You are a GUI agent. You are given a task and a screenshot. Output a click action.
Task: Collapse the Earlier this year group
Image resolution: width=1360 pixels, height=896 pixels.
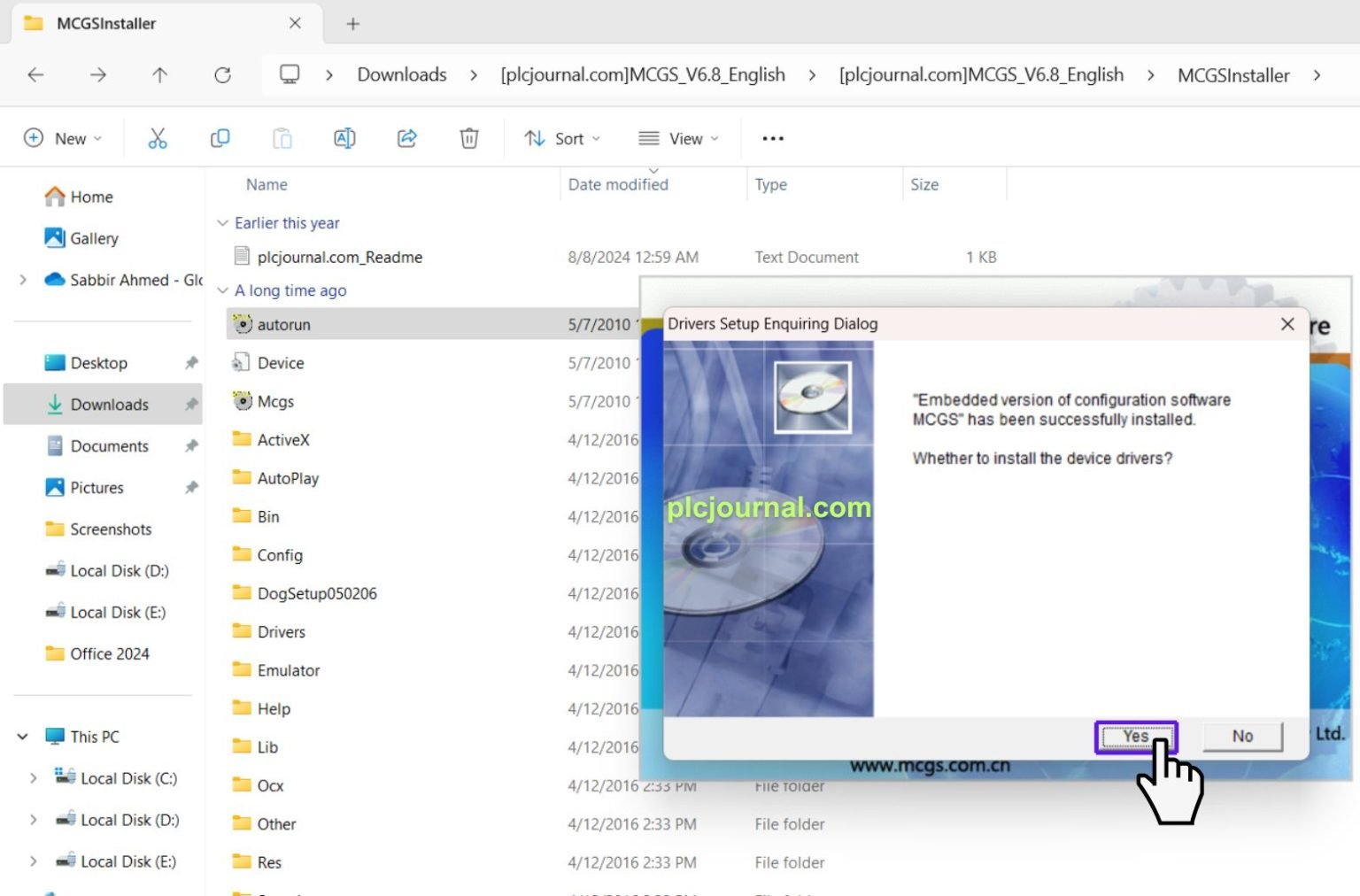click(x=221, y=222)
